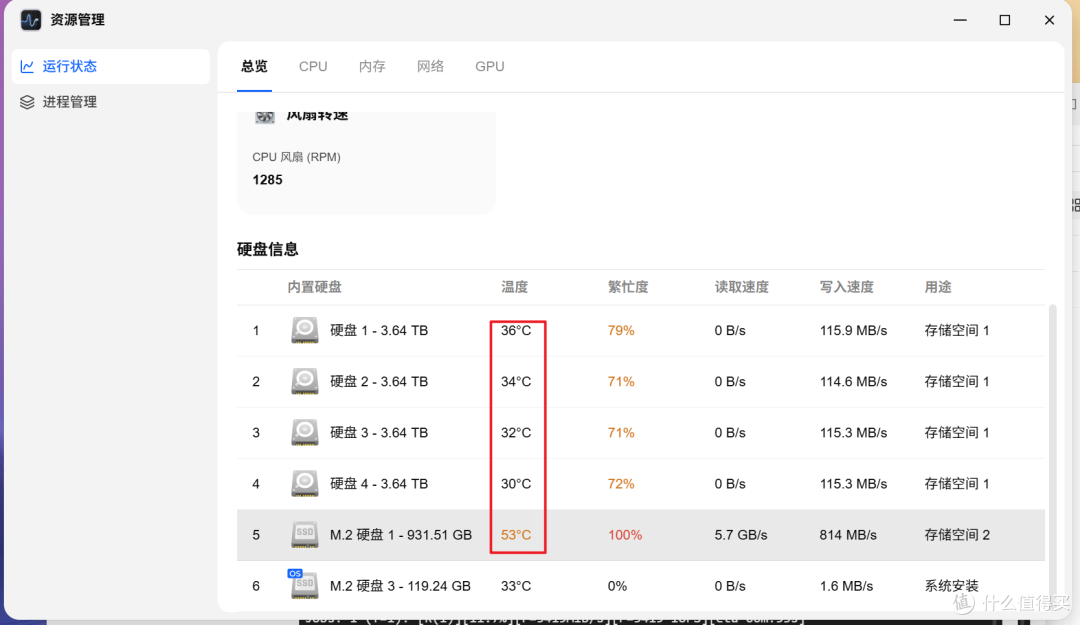Click the 运行状态 chart icon in sidebar

[27, 66]
